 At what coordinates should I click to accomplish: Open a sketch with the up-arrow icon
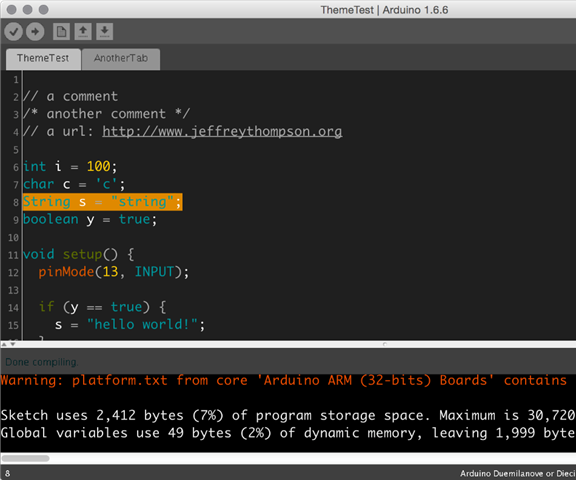(x=83, y=32)
